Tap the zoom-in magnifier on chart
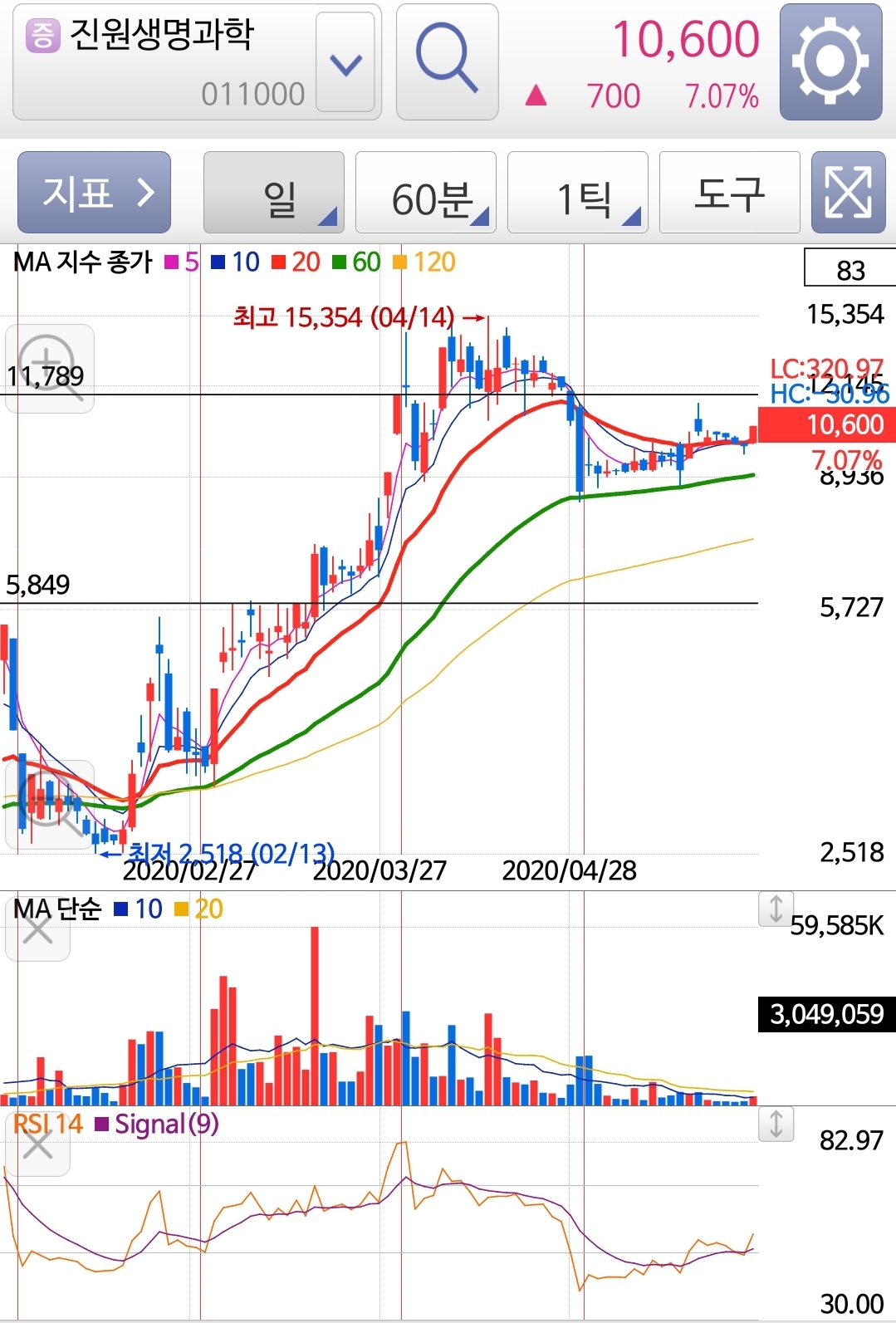The width and height of the screenshot is (896, 1323). pyautogui.click(x=50, y=368)
